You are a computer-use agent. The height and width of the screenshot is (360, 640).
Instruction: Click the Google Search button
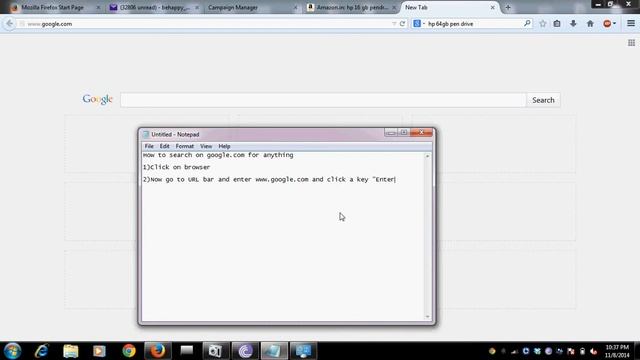[543, 100]
